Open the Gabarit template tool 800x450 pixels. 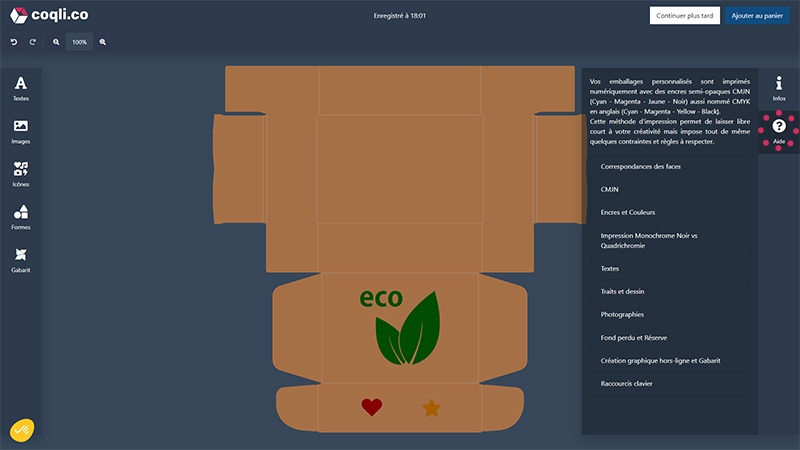tap(21, 260)
